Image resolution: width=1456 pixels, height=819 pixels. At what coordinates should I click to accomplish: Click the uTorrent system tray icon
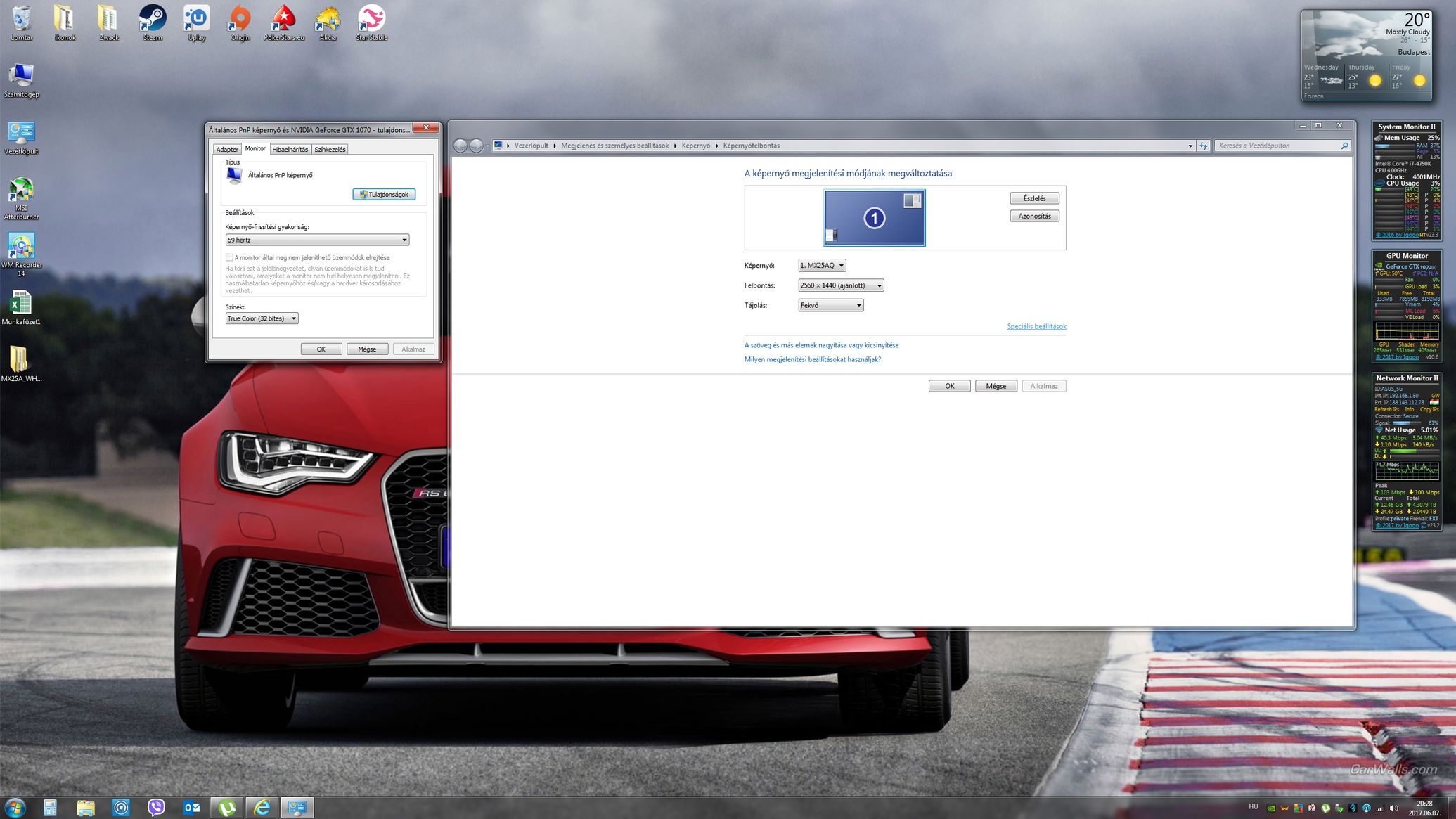pos(1325,808)
